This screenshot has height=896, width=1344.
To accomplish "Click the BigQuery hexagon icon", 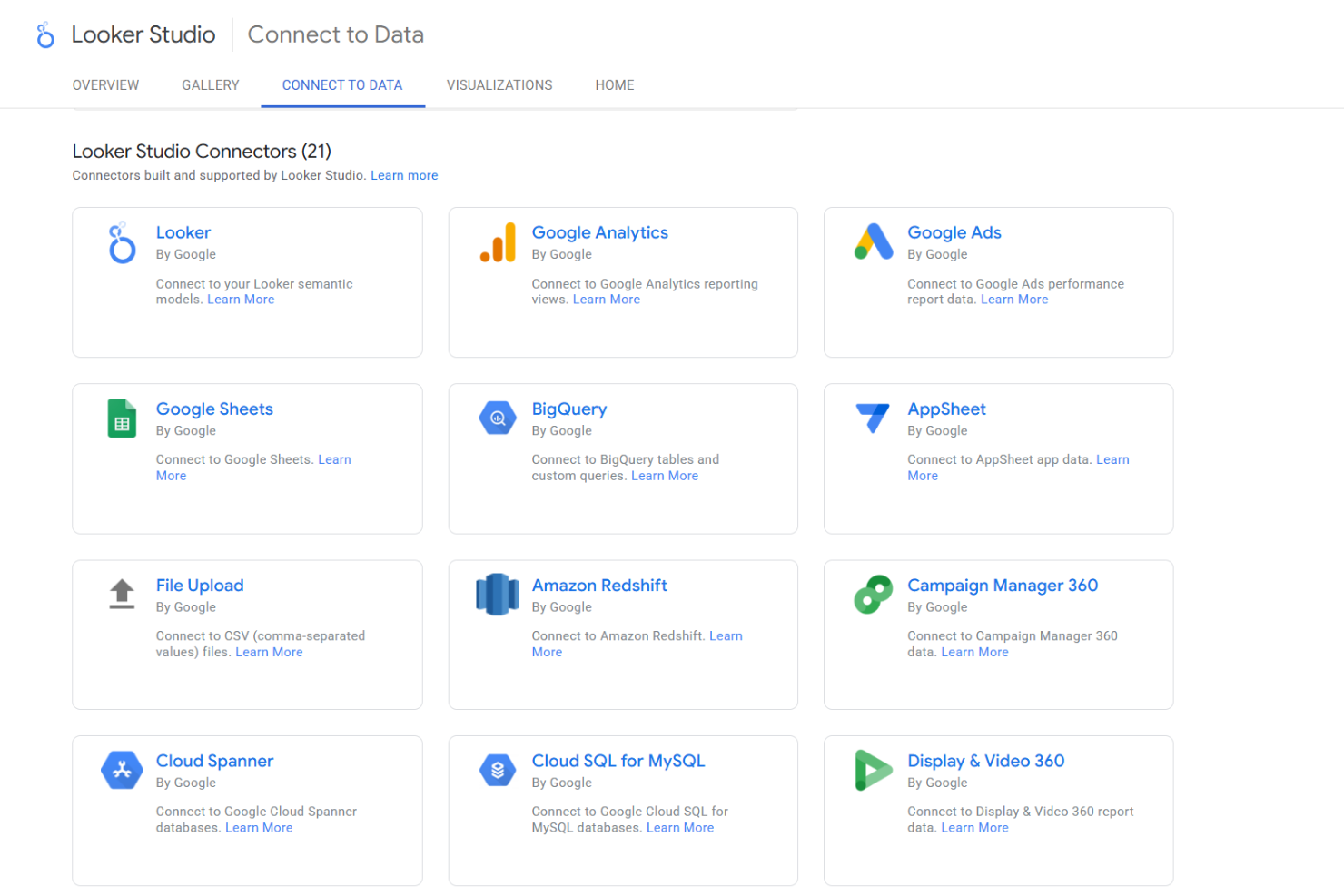I will click(x=498, y=418).
